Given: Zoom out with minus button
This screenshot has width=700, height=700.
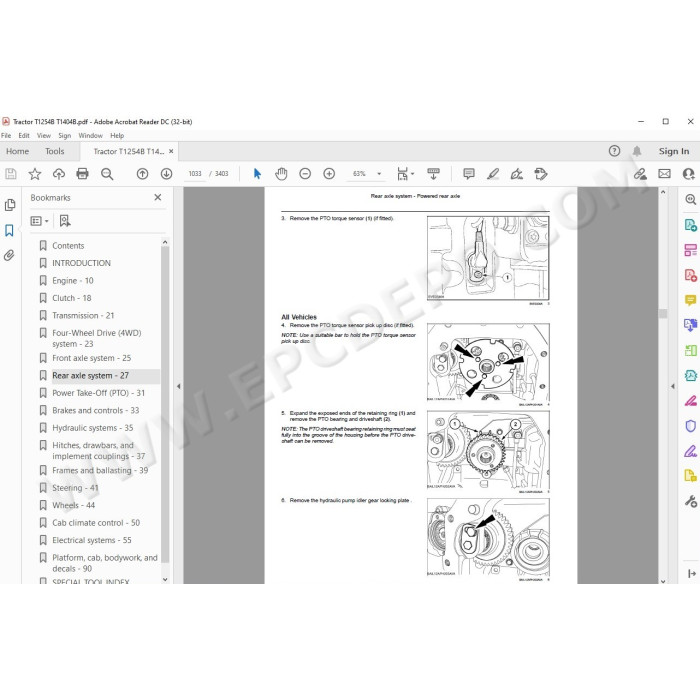Looking at the screenshot, I should click(x=305, y=174).
